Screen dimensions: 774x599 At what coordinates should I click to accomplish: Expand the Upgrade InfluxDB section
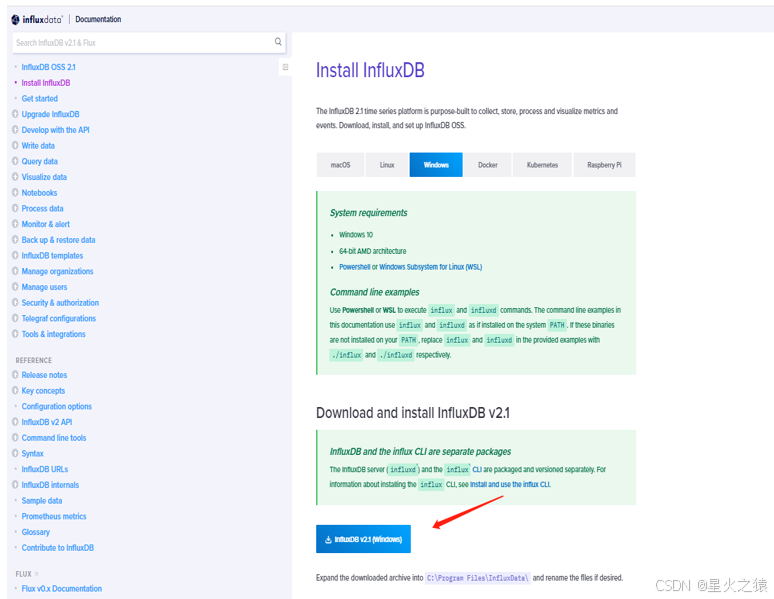click(x=15, y=114)
